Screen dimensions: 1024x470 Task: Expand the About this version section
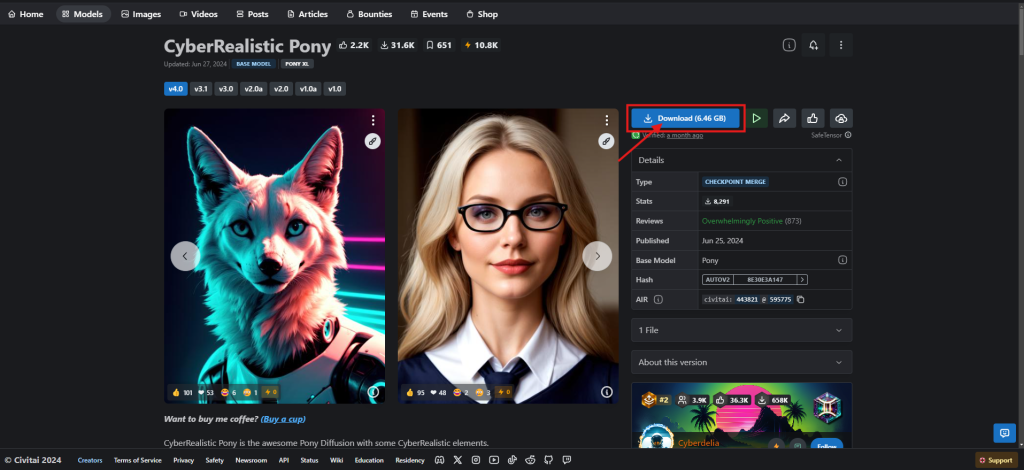(x=741, y=362)
